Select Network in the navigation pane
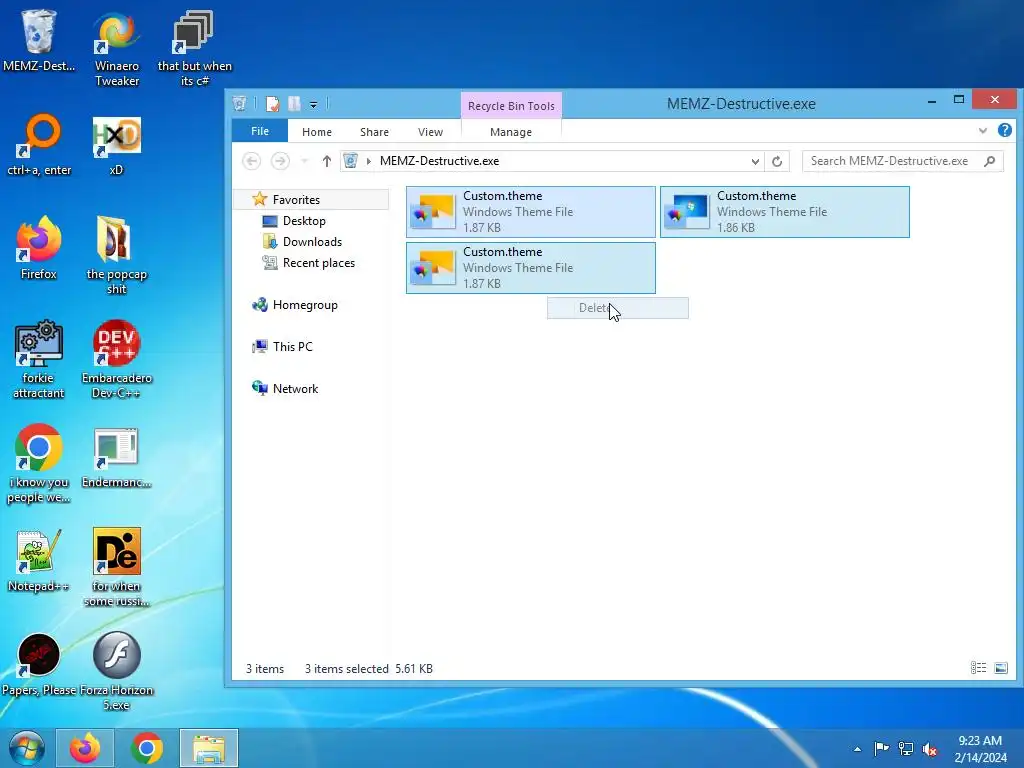 295,389
